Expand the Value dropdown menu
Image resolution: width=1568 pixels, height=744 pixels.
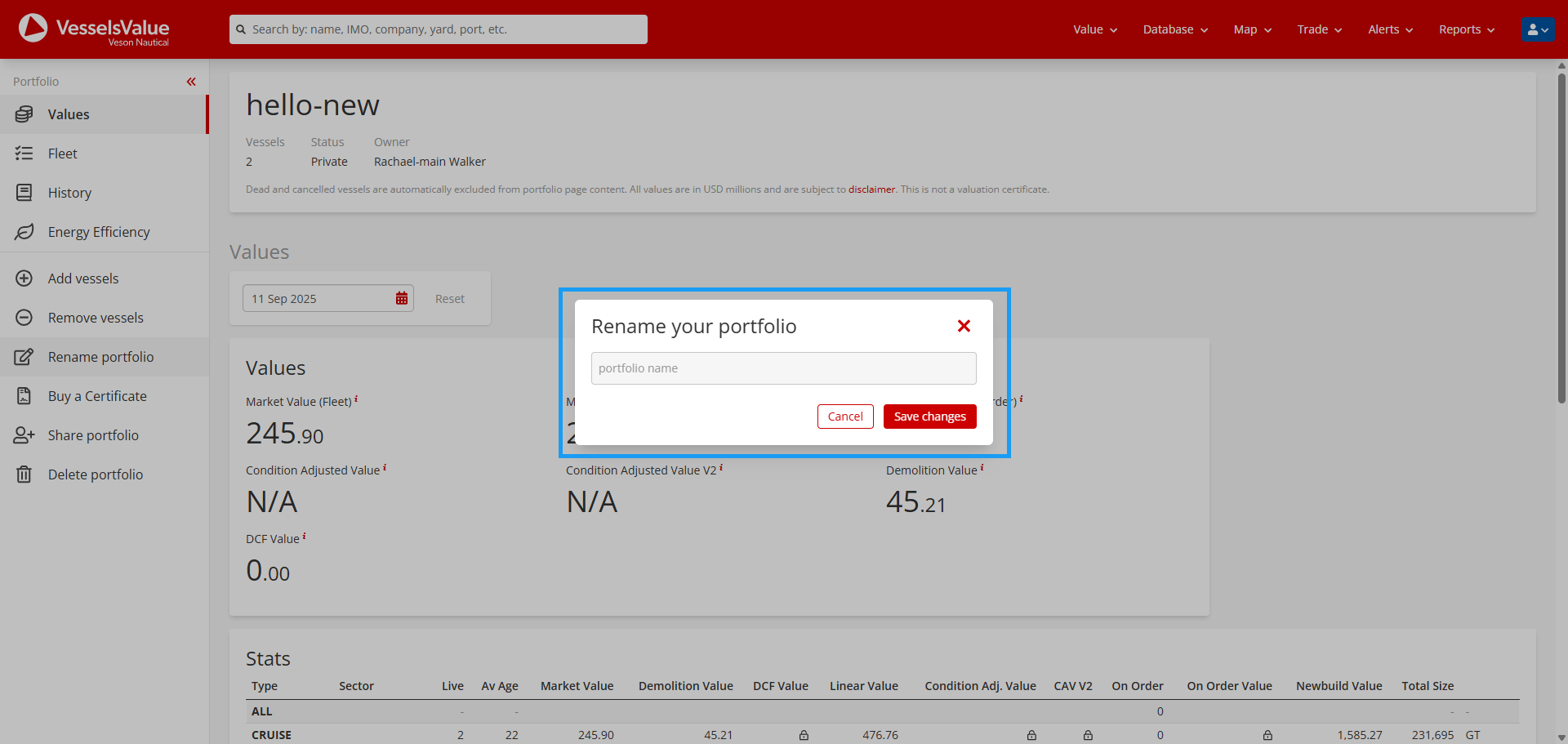coord(1094,29)
